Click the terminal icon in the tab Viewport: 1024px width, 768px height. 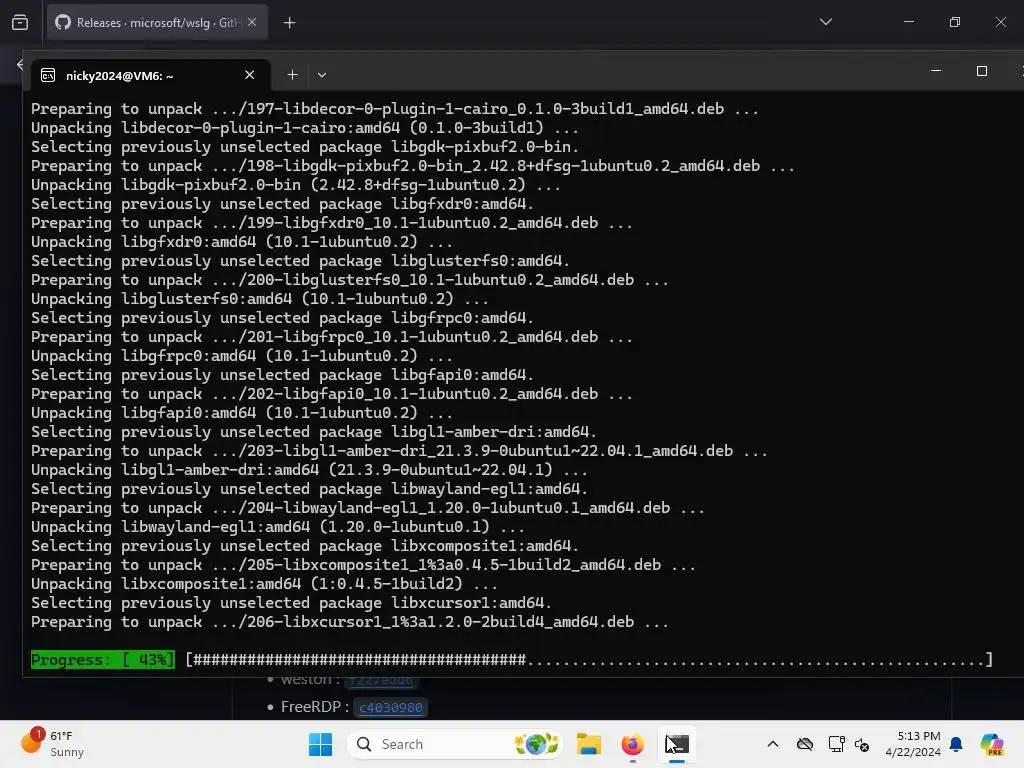click(x=48, y=76)
